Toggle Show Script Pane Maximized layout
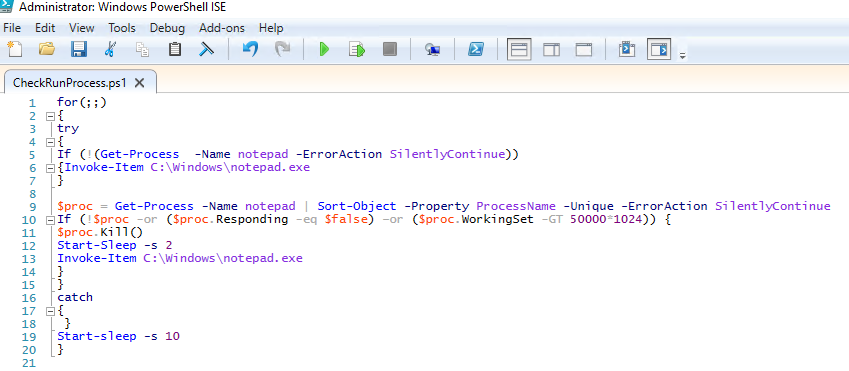Viewport: 849px width, 371px height. 584,50
